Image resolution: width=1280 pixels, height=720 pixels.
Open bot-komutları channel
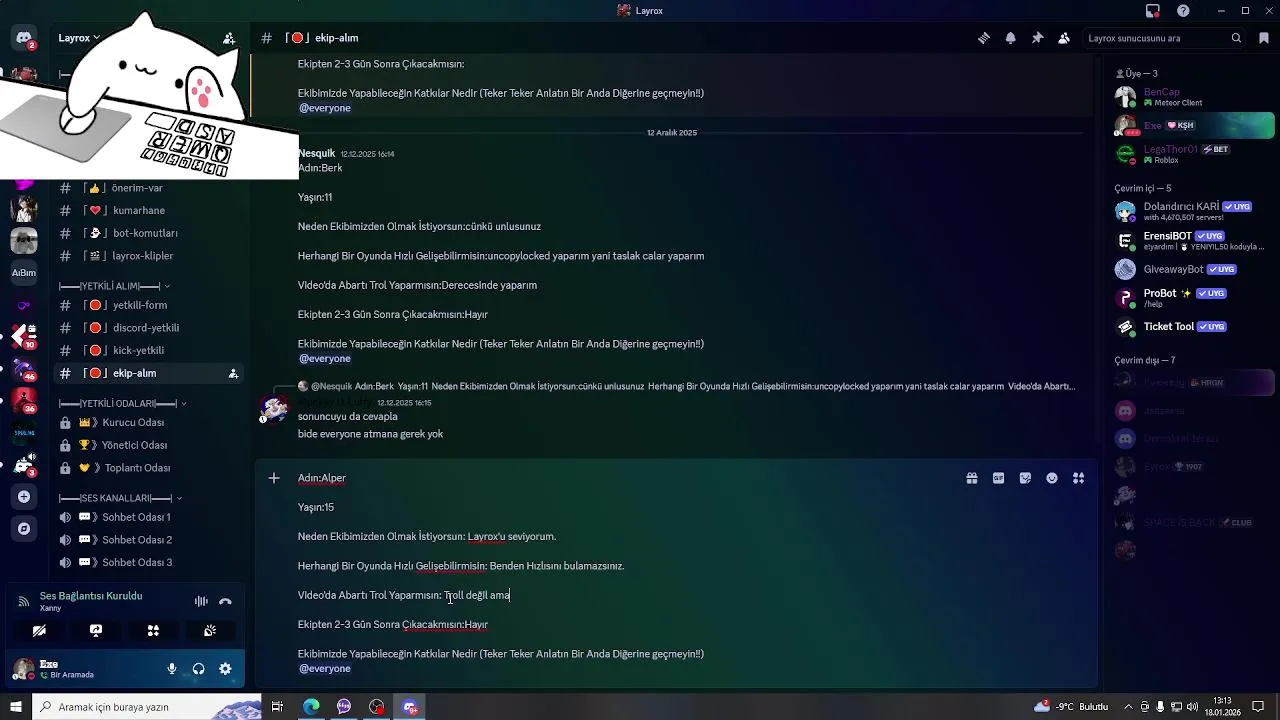149,233
